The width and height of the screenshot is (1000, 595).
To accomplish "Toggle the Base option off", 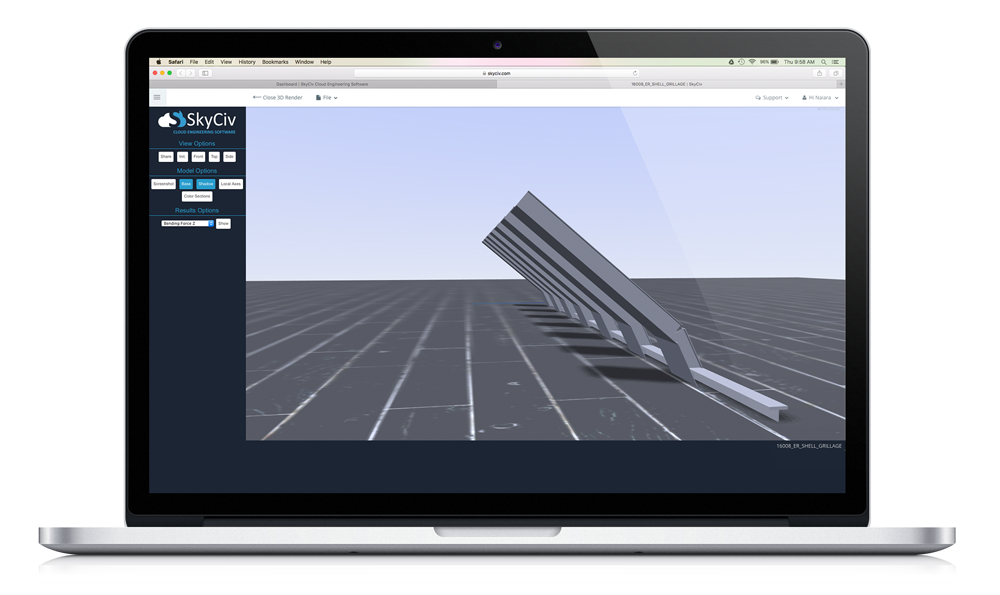I will [186, 184].
